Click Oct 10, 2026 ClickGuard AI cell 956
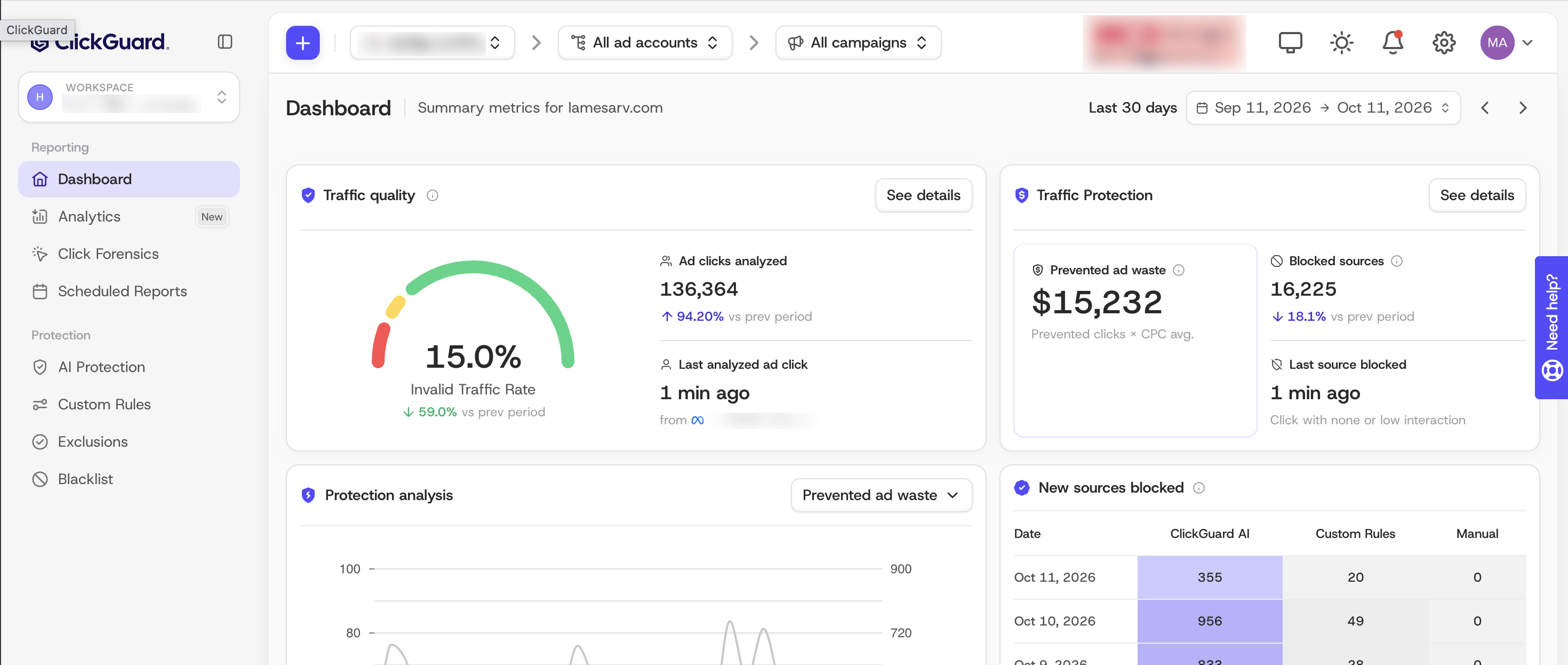Viewport: 1568px width, 665px height. (x=1210, y=621)
